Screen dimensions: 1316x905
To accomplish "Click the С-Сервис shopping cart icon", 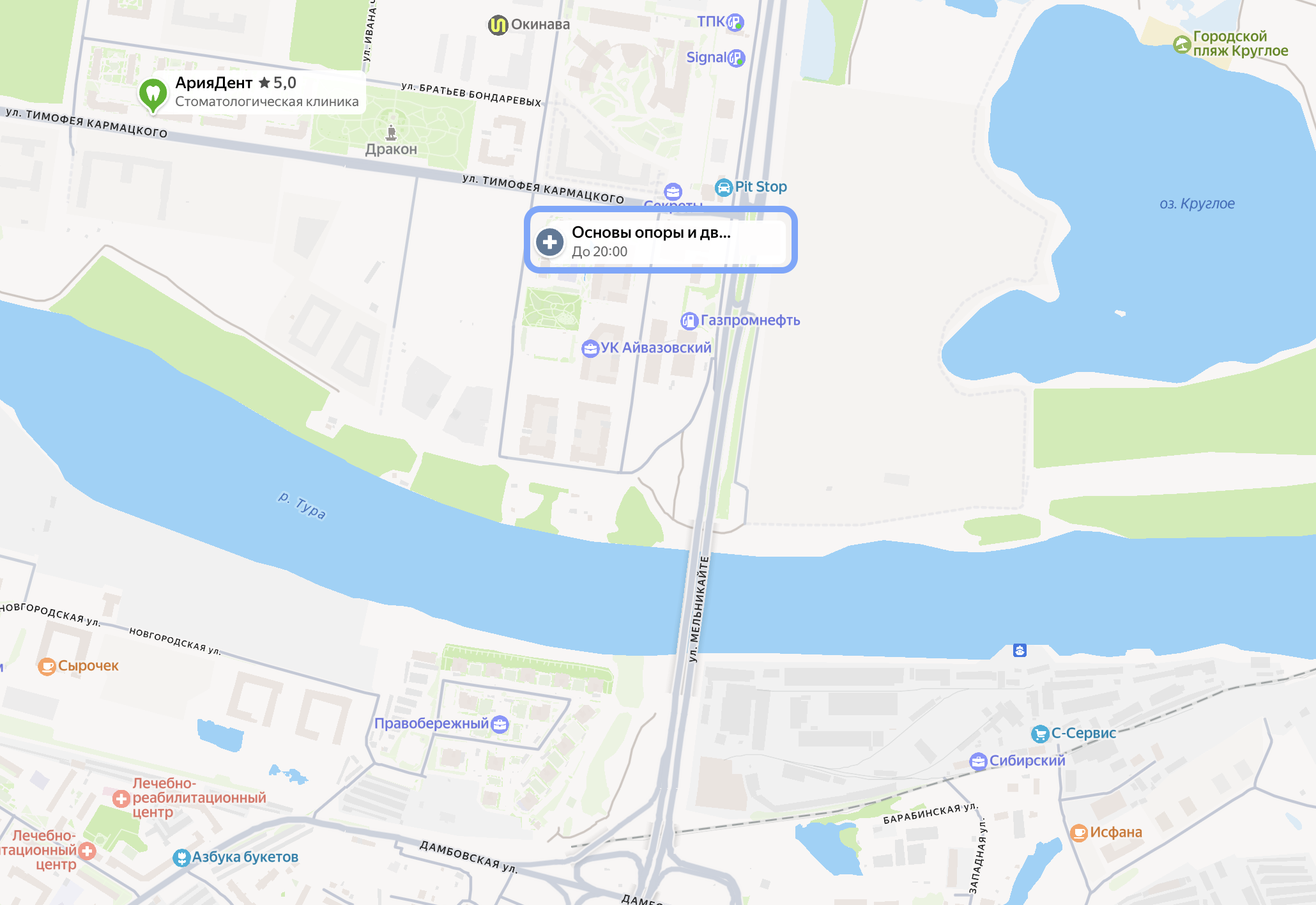I will click(x=1040, y=734).
